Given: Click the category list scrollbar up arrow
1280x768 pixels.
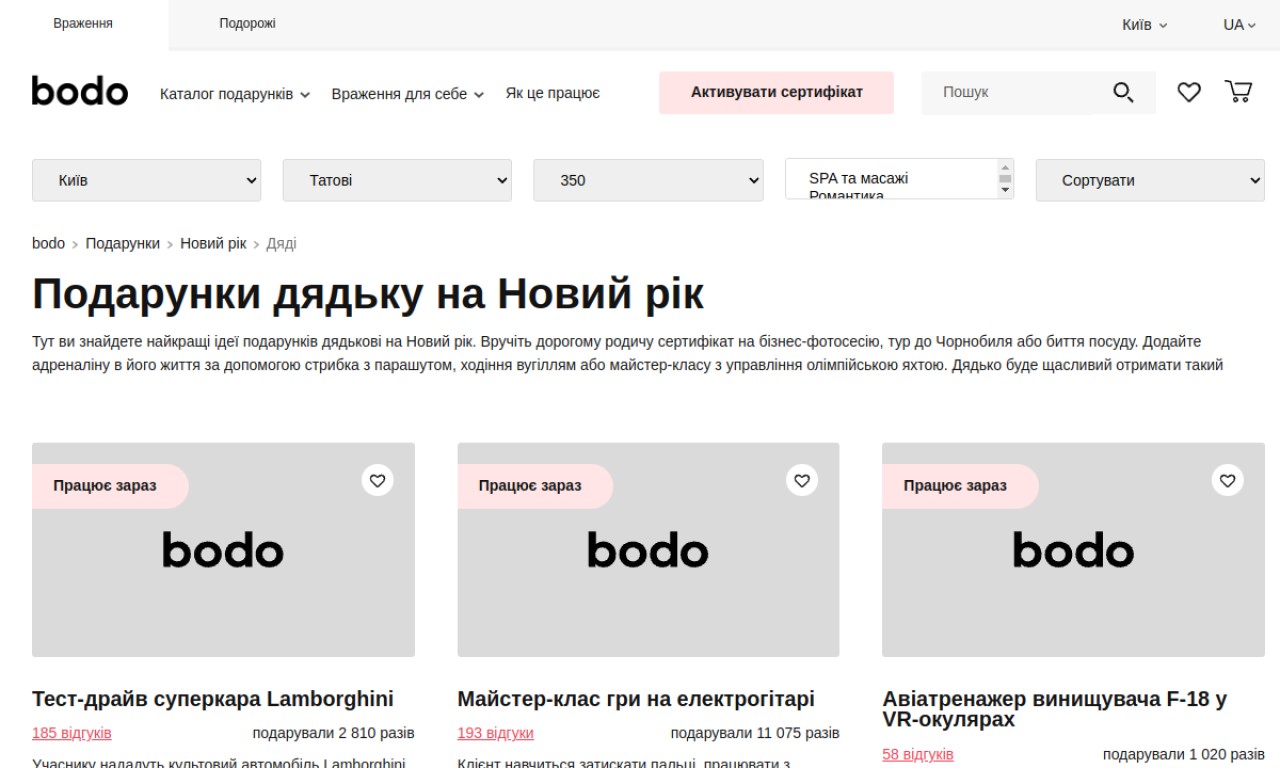Looking at the screenshot, I should click(x=1005, y=167).
